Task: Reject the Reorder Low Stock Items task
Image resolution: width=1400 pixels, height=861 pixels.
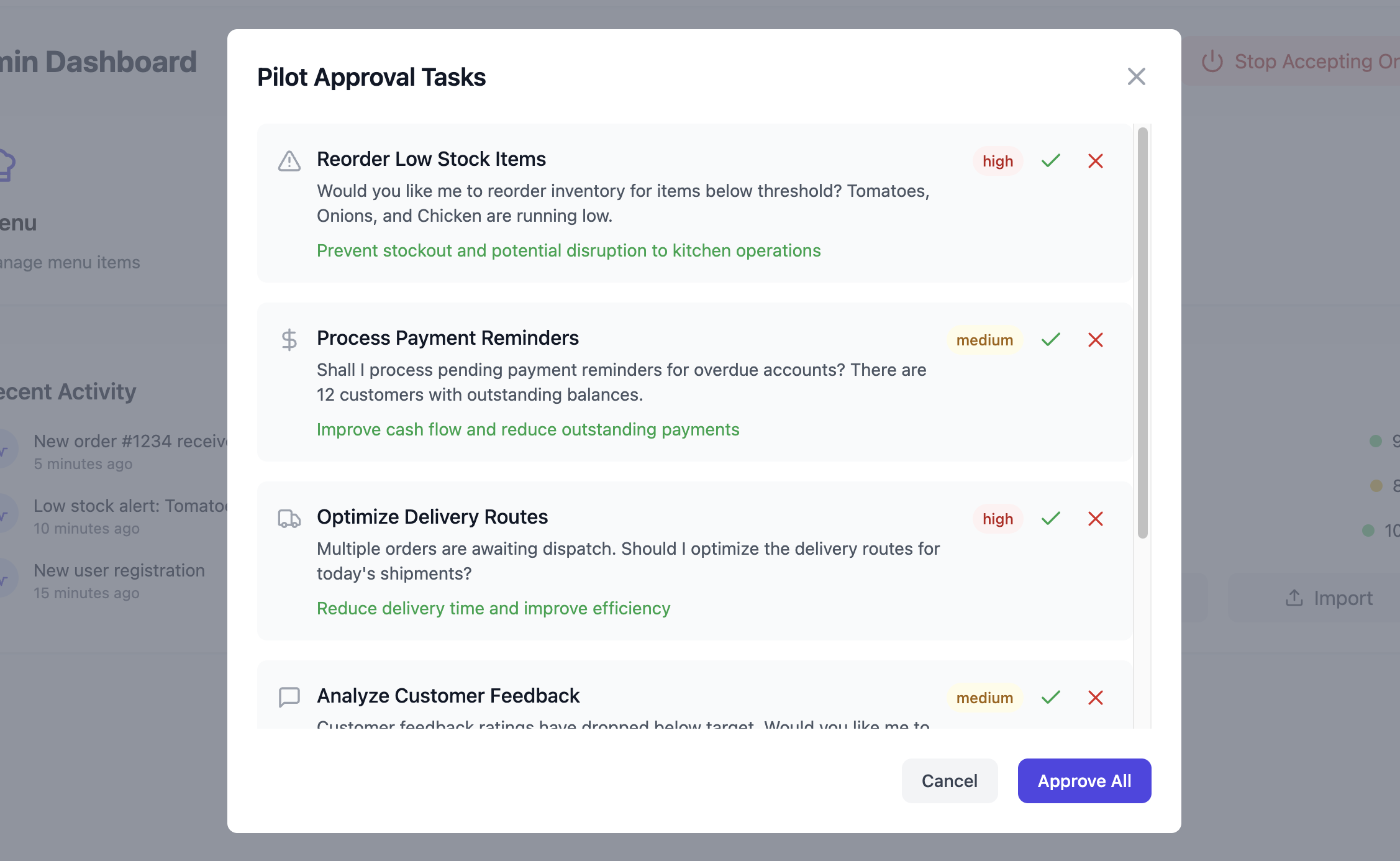Action: [x=1096, y=161]
